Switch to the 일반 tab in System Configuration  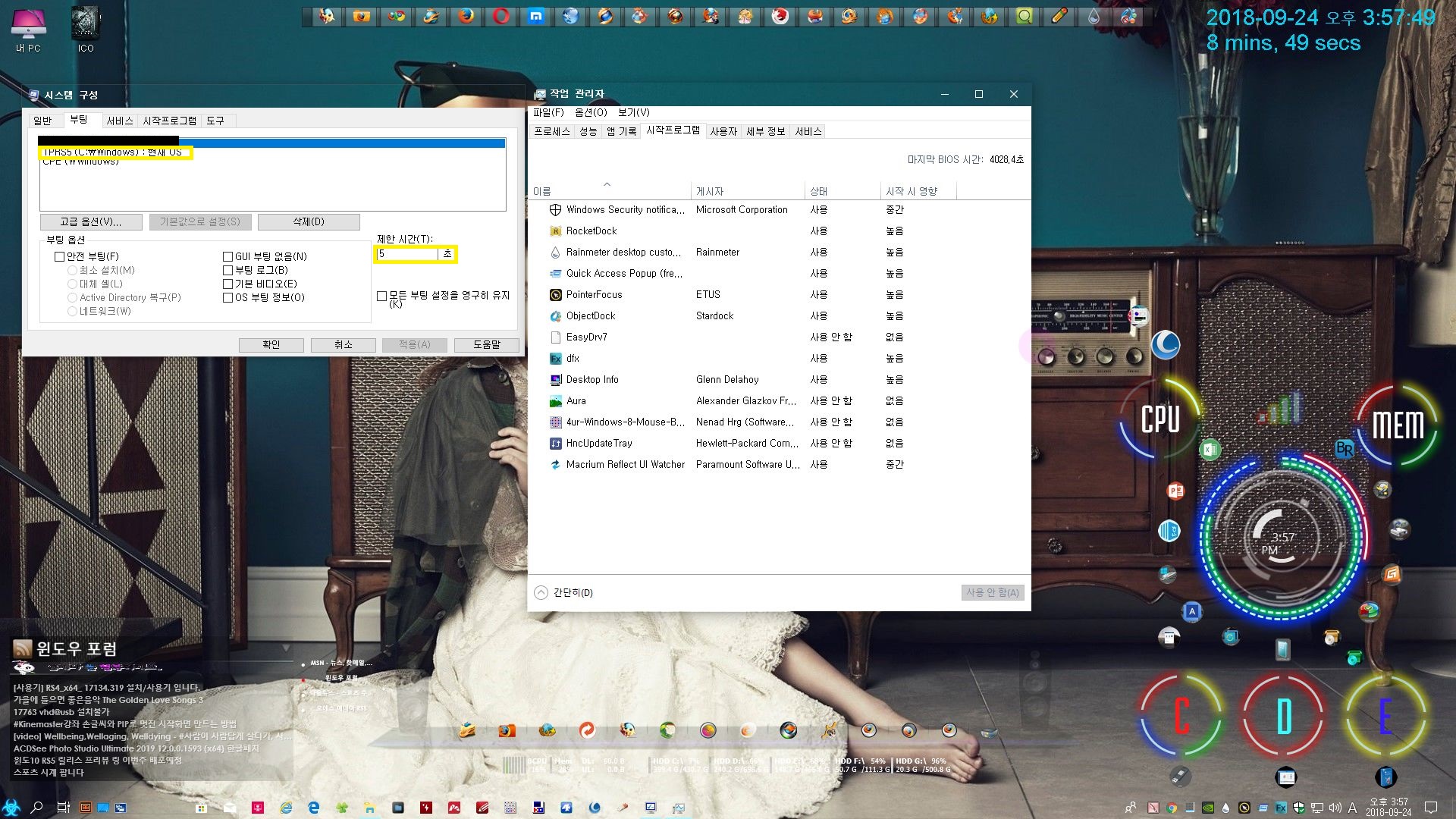point(43,121)
